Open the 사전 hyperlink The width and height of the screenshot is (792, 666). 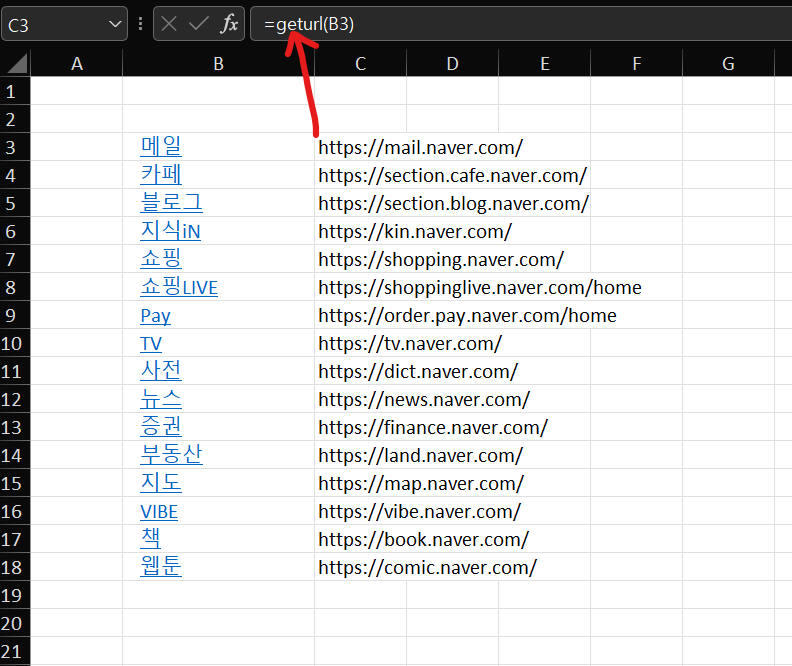[161, 371]
